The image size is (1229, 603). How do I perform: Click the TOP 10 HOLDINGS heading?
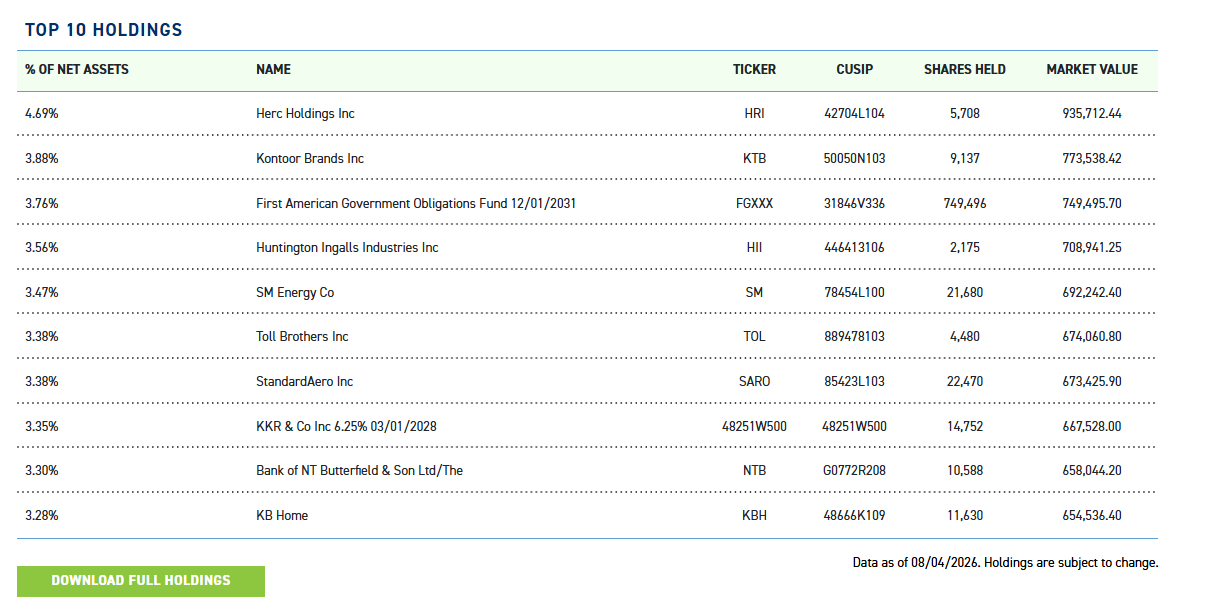click(104, 30)
